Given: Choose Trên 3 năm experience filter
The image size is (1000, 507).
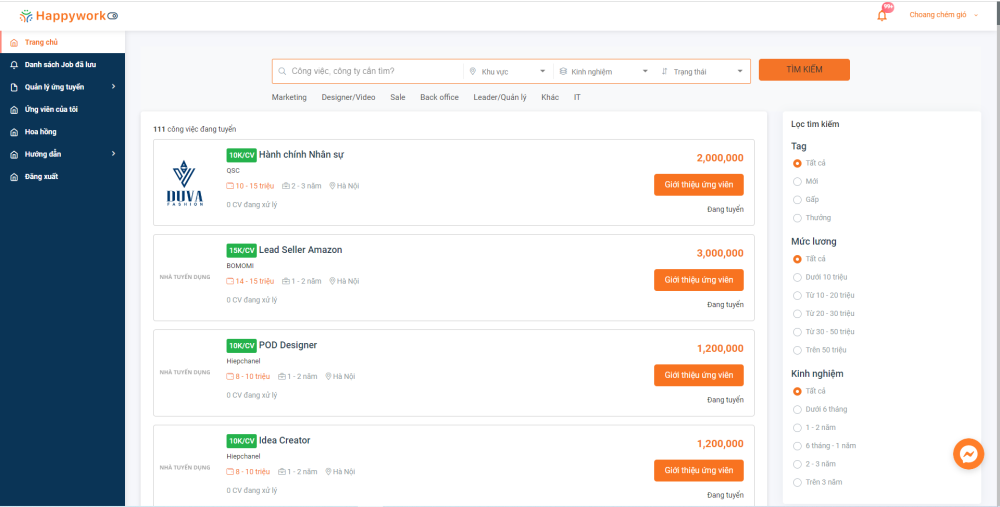Looking at the screenshot, I should pos(797,482).
